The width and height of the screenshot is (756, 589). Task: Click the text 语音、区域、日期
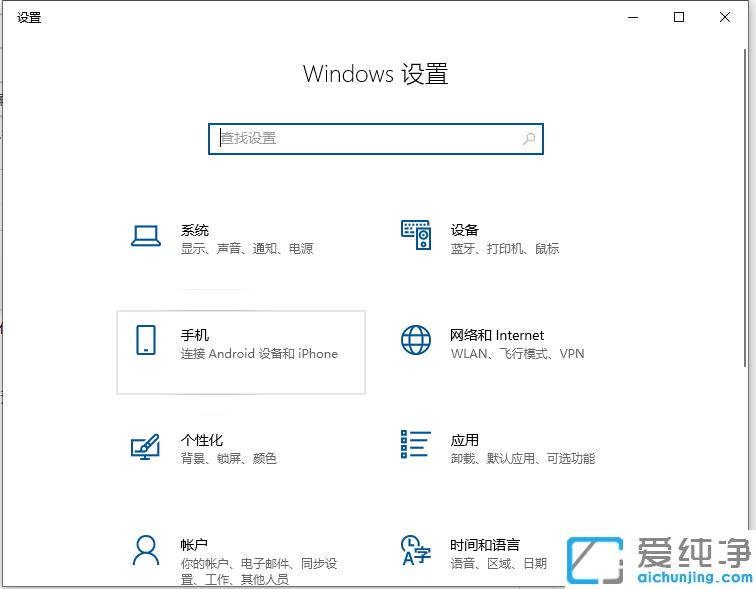tap(499, 563)
